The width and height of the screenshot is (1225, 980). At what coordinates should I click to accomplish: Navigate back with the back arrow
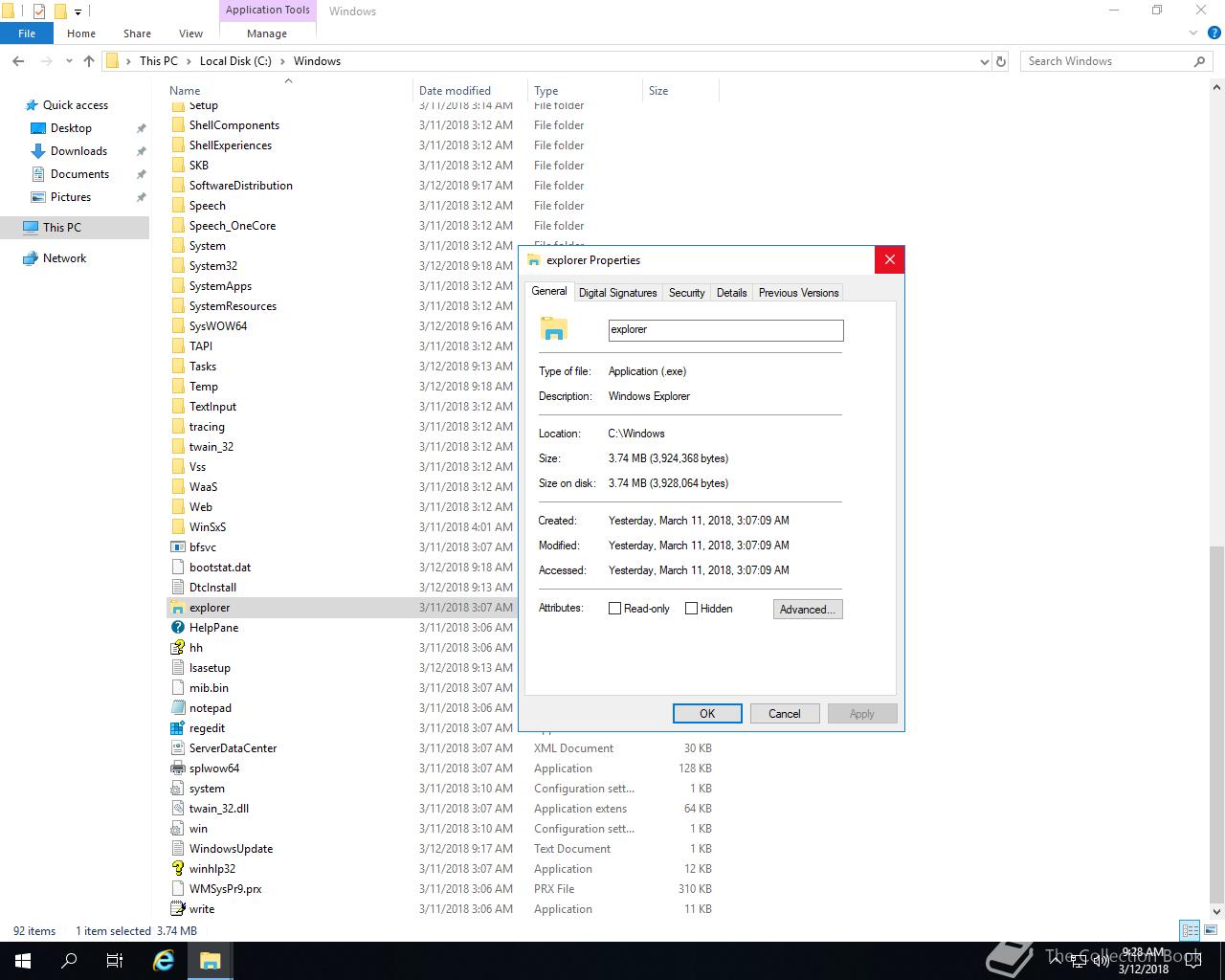(x=18, y=61)
